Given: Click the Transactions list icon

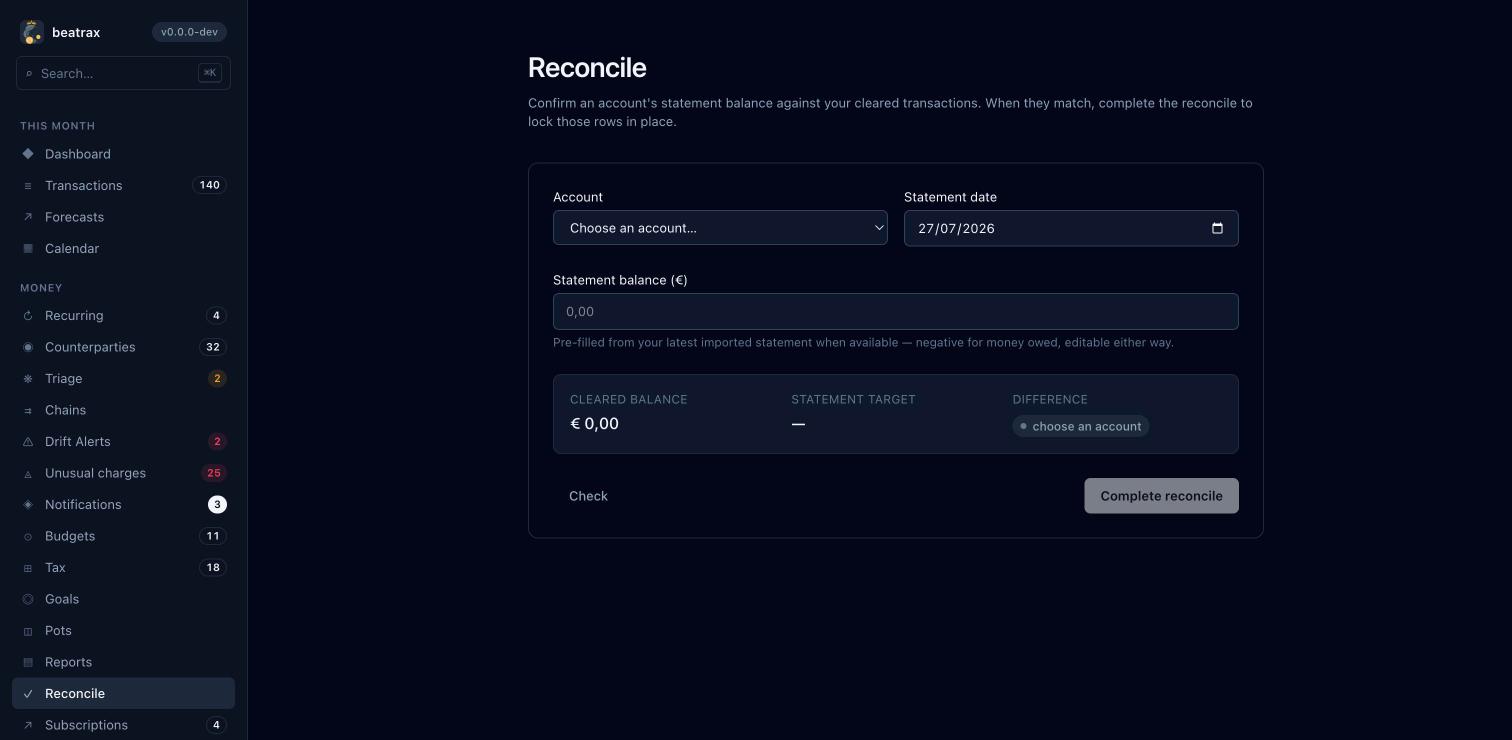Looking at the screenshot, I should (x=28, y=186).
